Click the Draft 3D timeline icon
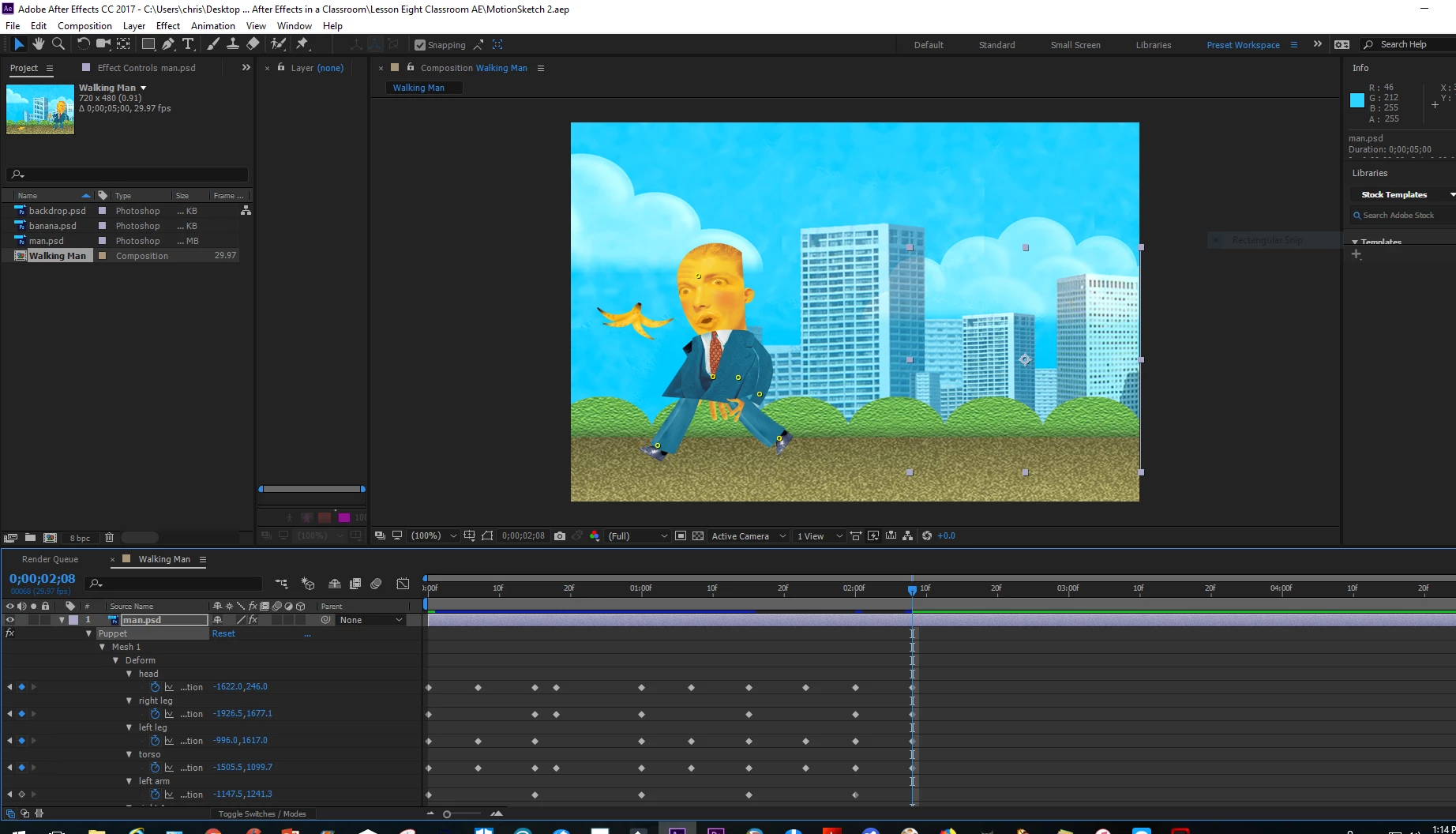The height and width of the screenshot is (834, 1456). coord(308,584)
